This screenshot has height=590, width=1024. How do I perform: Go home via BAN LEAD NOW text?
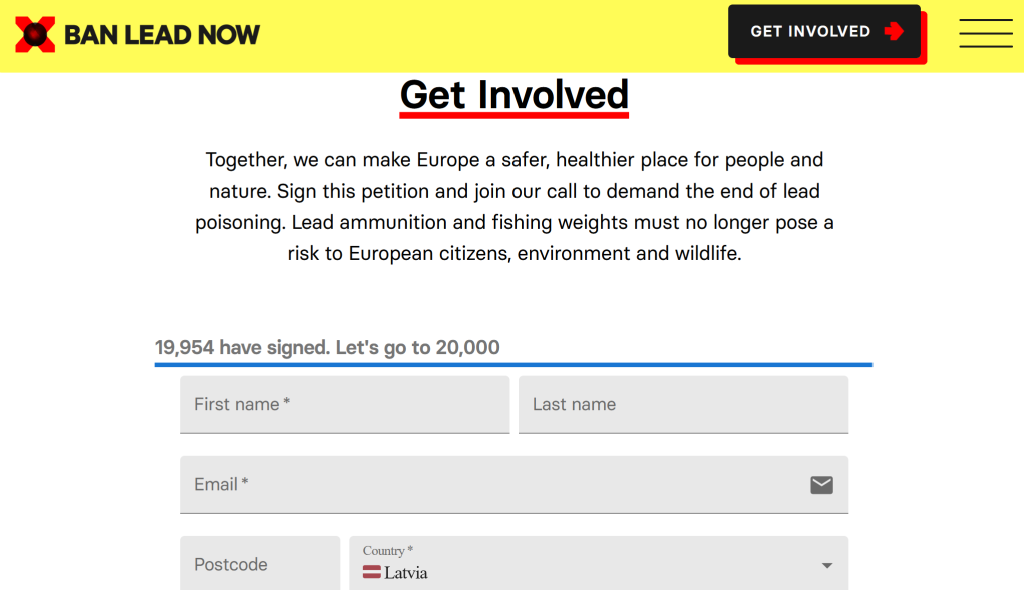[x=162, y=35]
